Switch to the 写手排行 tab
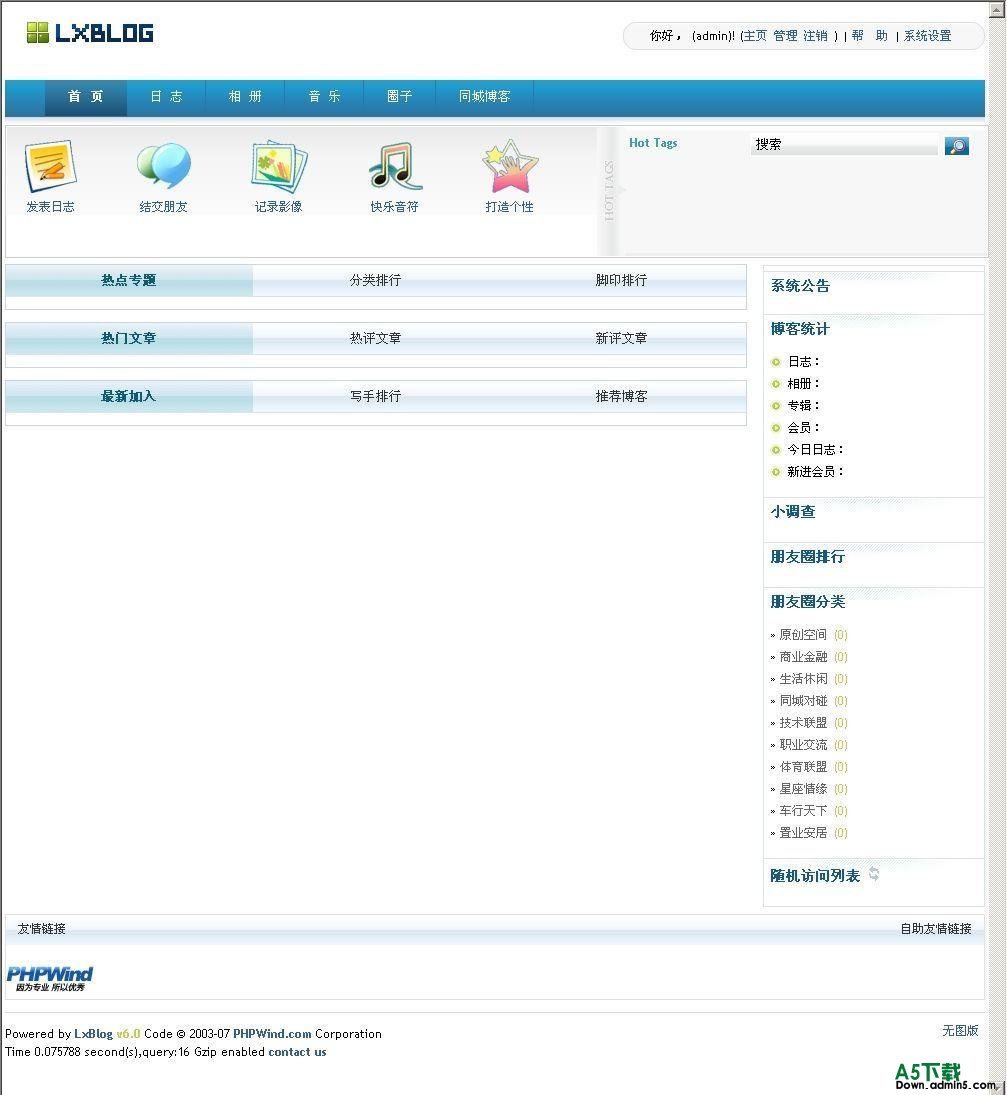 click(376, 396)
